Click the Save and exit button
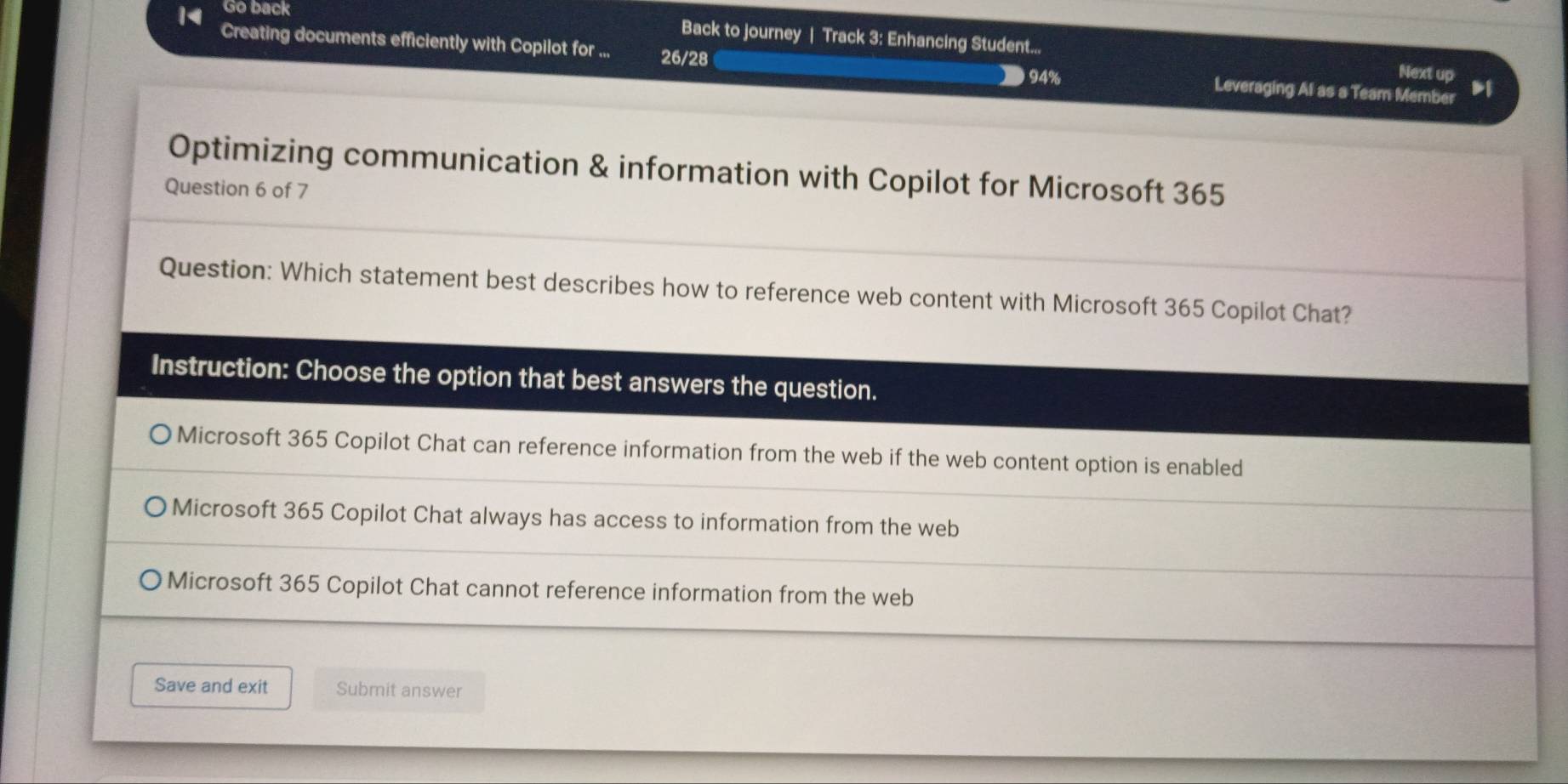The image size is (1568, 784). (x=209, y=686)
